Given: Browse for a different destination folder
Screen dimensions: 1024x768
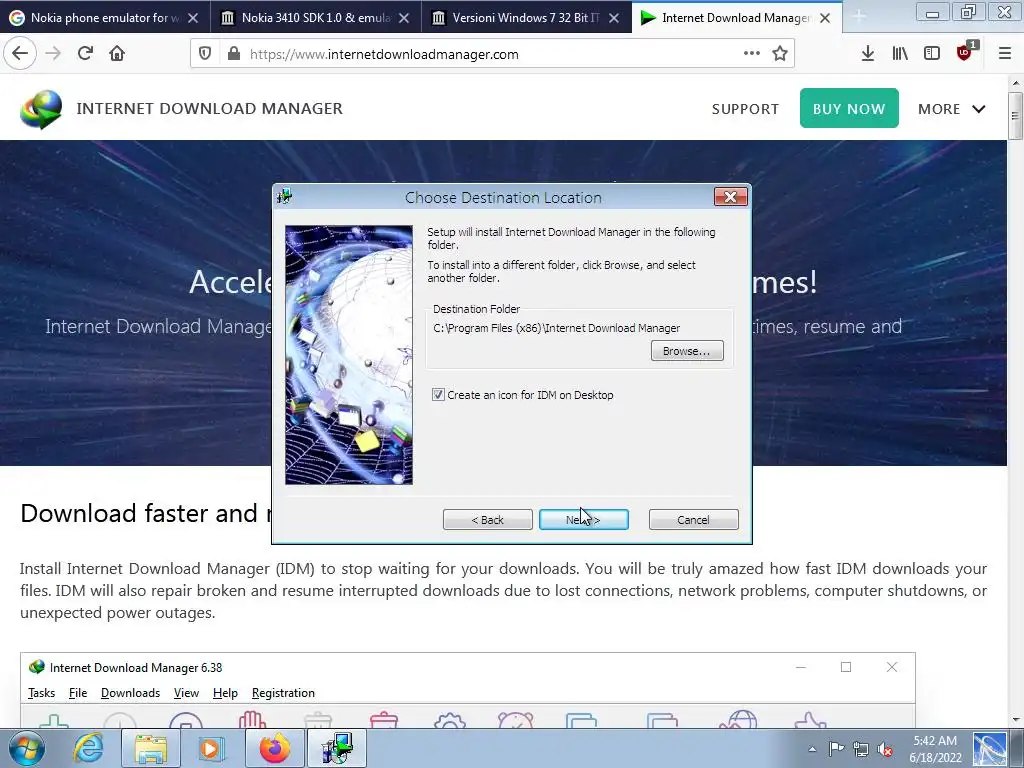Looking at the screenshot, I should [x=686, y=351].
